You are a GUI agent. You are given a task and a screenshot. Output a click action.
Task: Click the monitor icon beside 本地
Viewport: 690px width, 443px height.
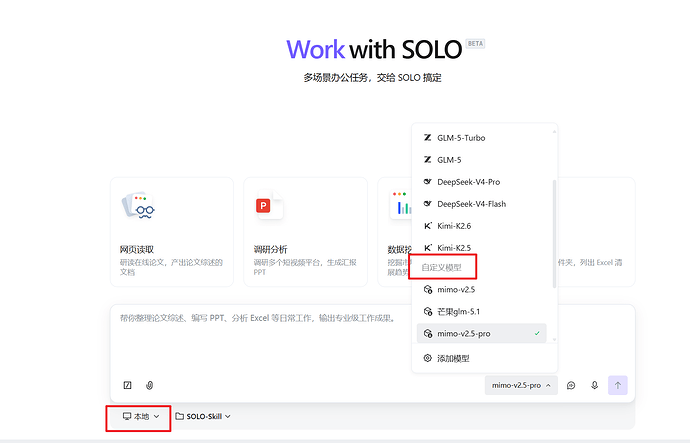[127, 416]
